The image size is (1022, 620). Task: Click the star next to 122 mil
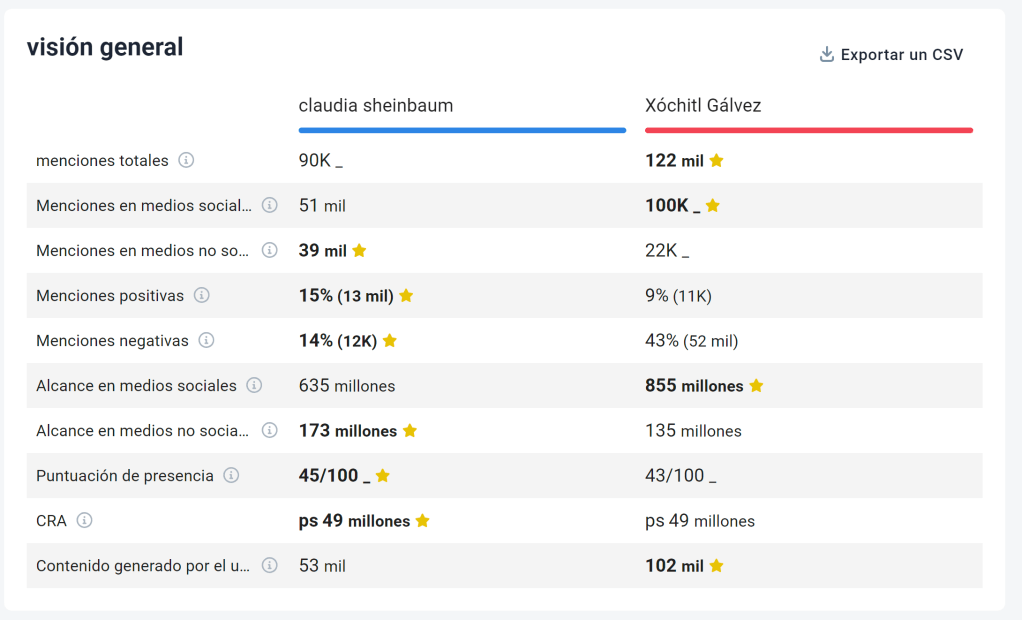pyautogui.click(x=716, y=161)
